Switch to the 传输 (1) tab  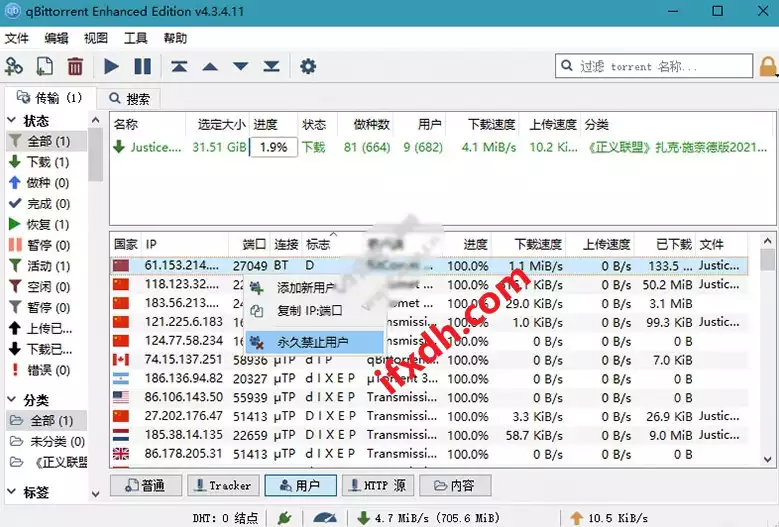(49, 98)
